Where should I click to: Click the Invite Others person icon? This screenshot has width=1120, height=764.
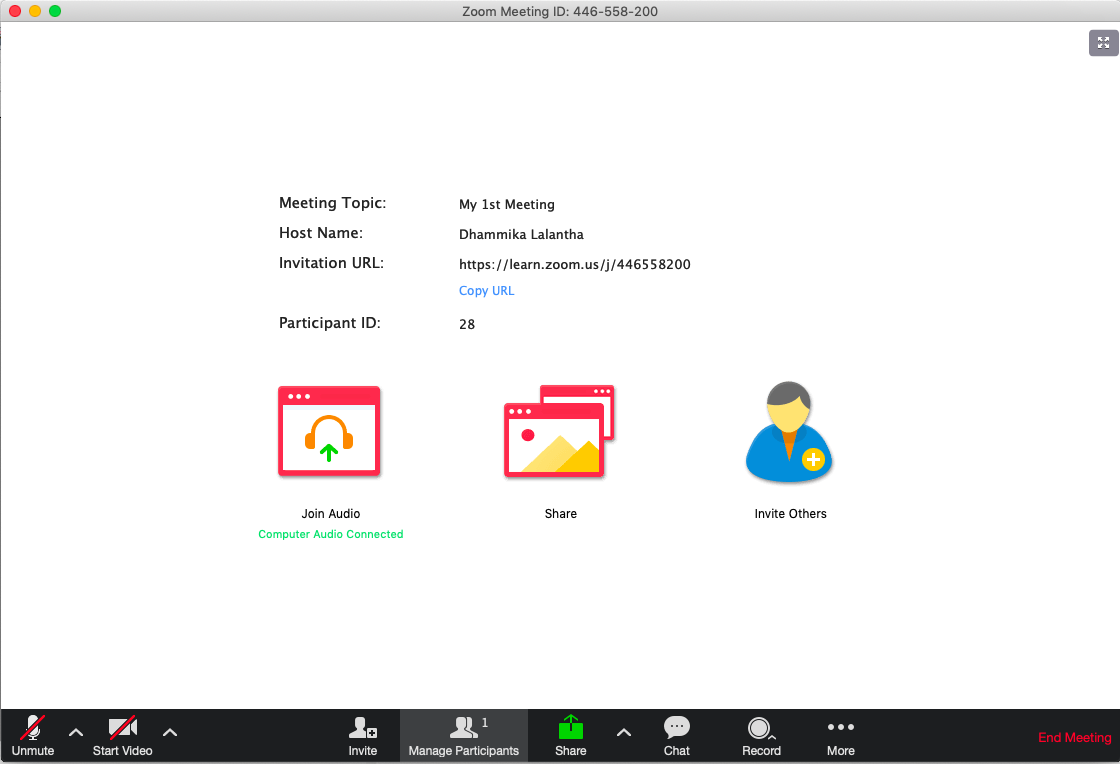tap(789, 432)
